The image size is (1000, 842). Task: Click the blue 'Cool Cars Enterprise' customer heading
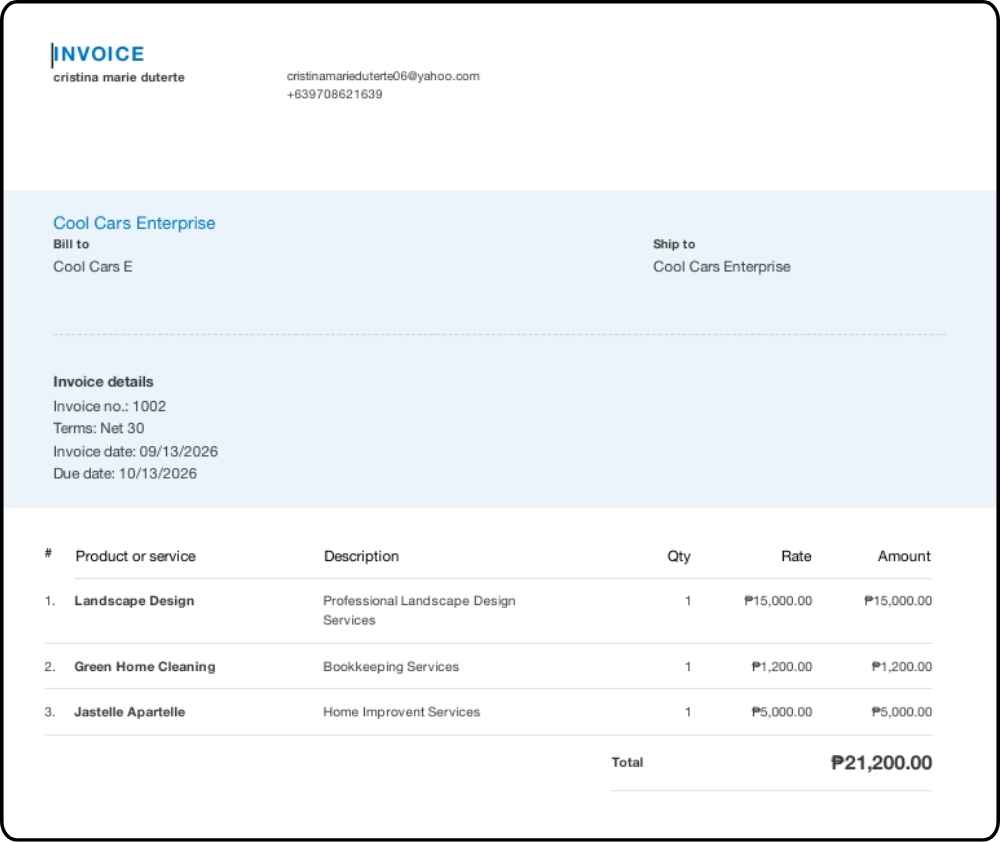point(134,223)
